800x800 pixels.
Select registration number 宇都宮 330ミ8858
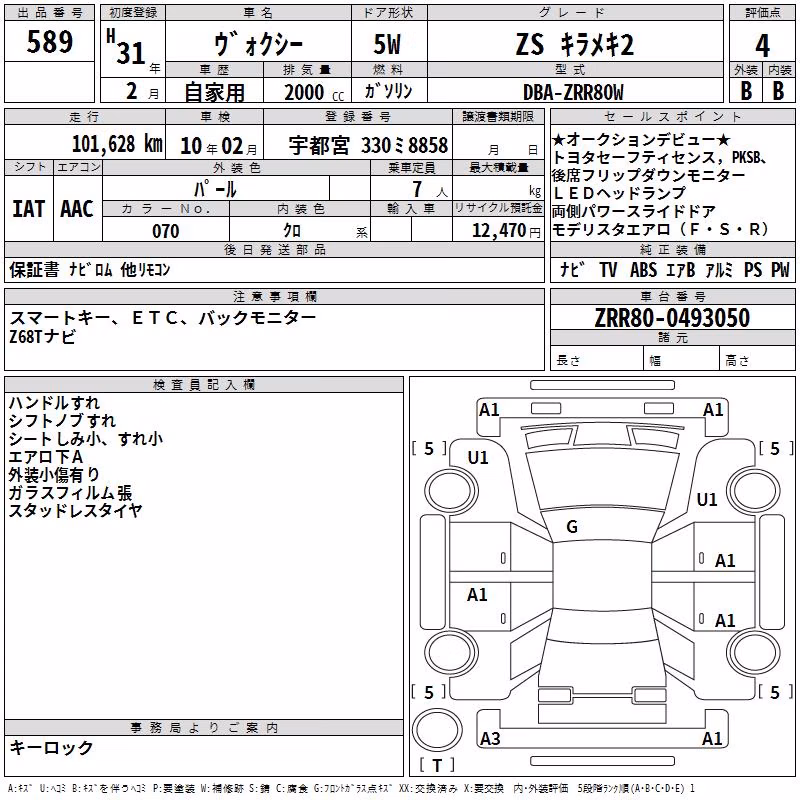coord(368,145)
